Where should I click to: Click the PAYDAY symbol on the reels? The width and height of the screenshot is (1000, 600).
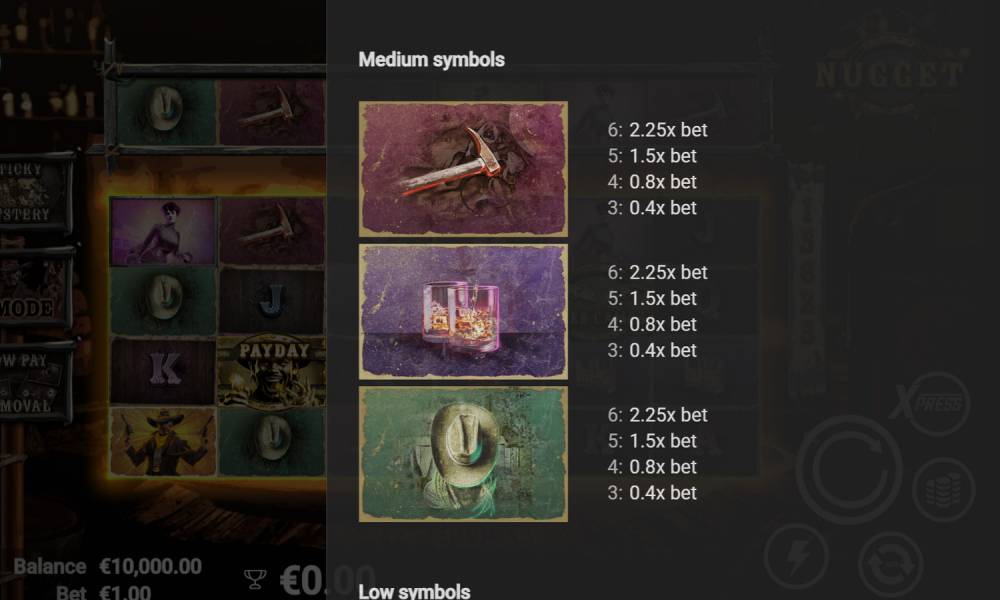tap(272, 371)
